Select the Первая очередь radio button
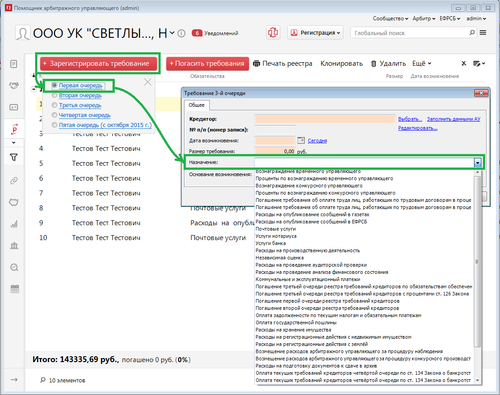500x395 pixels. tap(54, 86)
